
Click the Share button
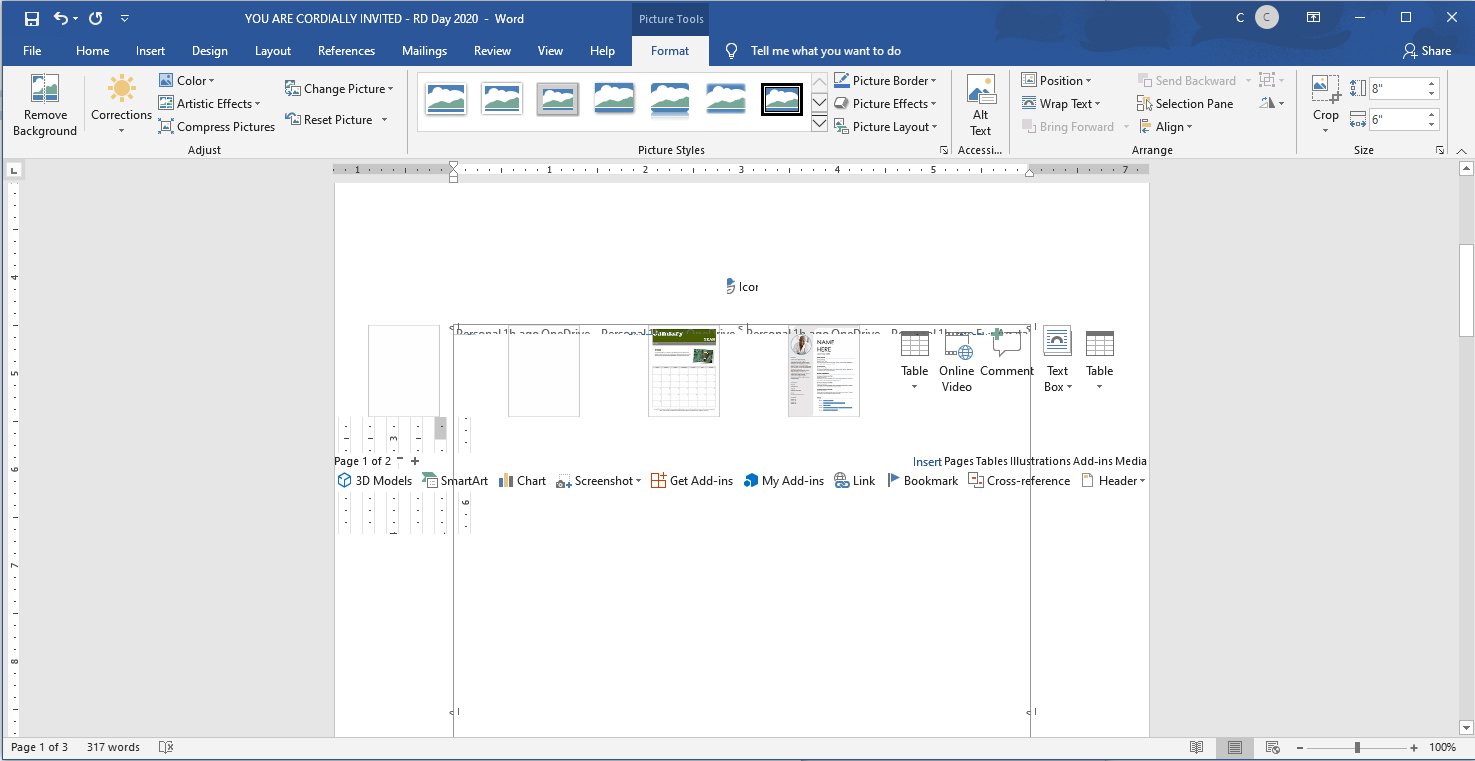[1427, 51]
